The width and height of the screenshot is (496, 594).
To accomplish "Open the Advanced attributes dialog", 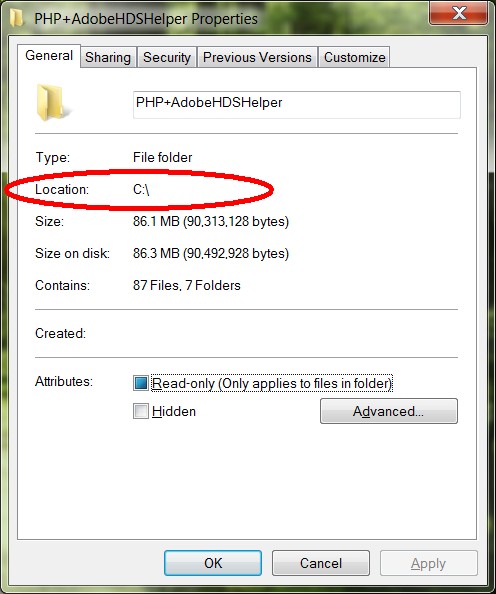I will point(389,411).
